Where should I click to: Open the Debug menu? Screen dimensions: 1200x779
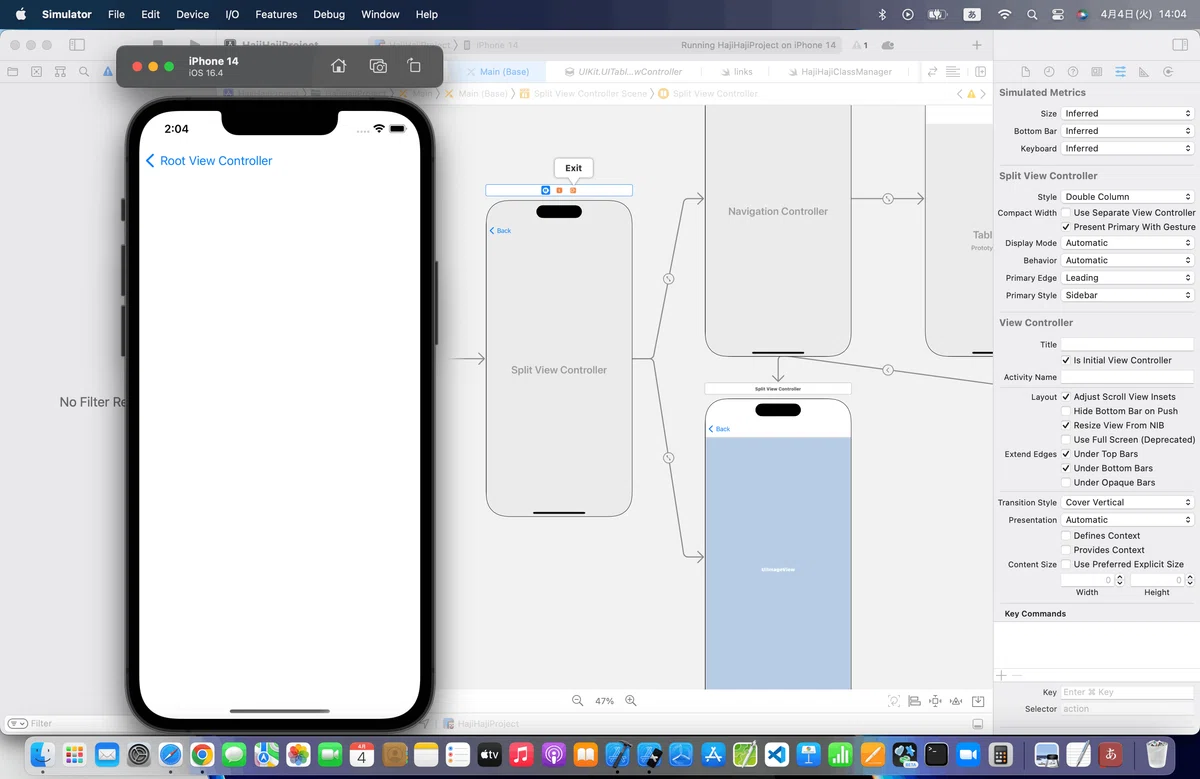(329, 14)
